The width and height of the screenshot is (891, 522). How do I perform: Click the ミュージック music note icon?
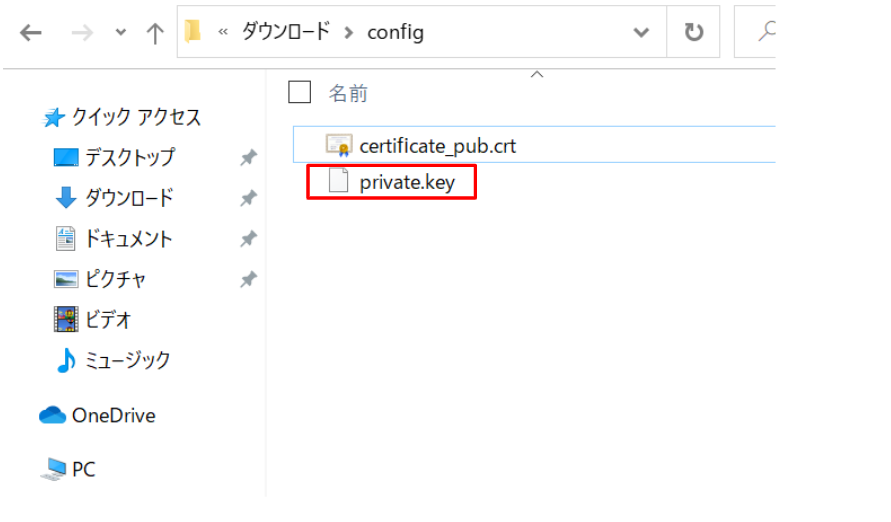(66, 360)
